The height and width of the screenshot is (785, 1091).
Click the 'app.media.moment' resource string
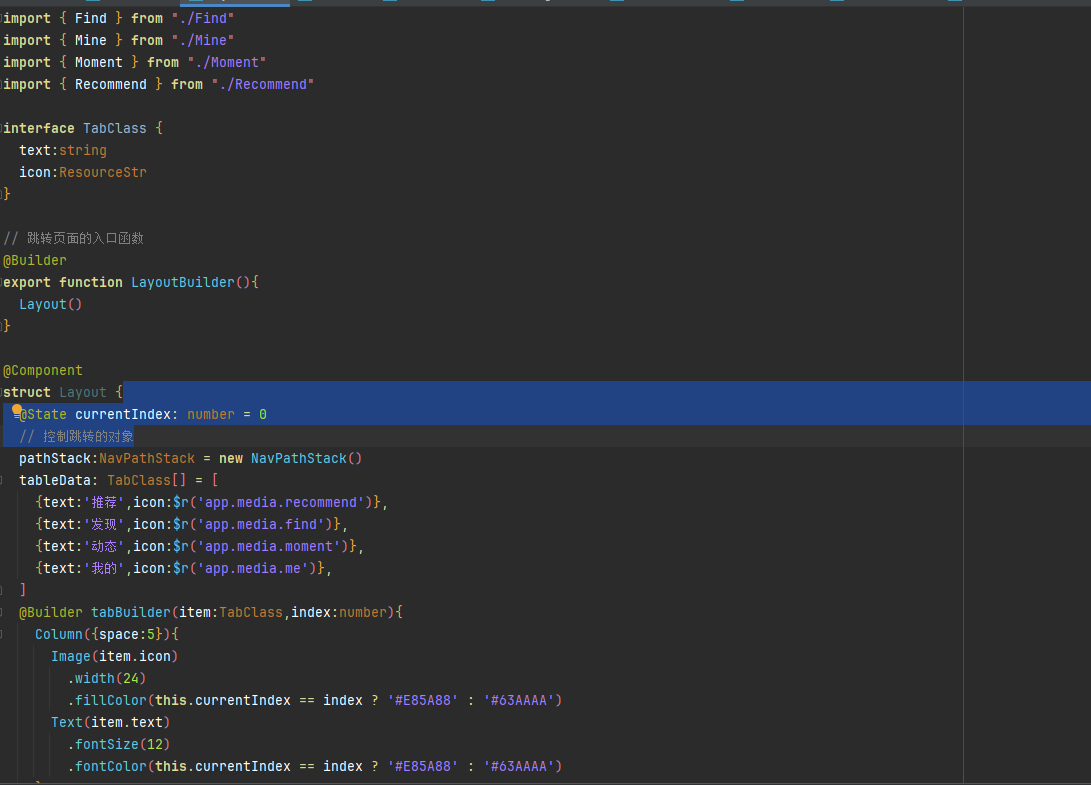[x=270, y=546]
